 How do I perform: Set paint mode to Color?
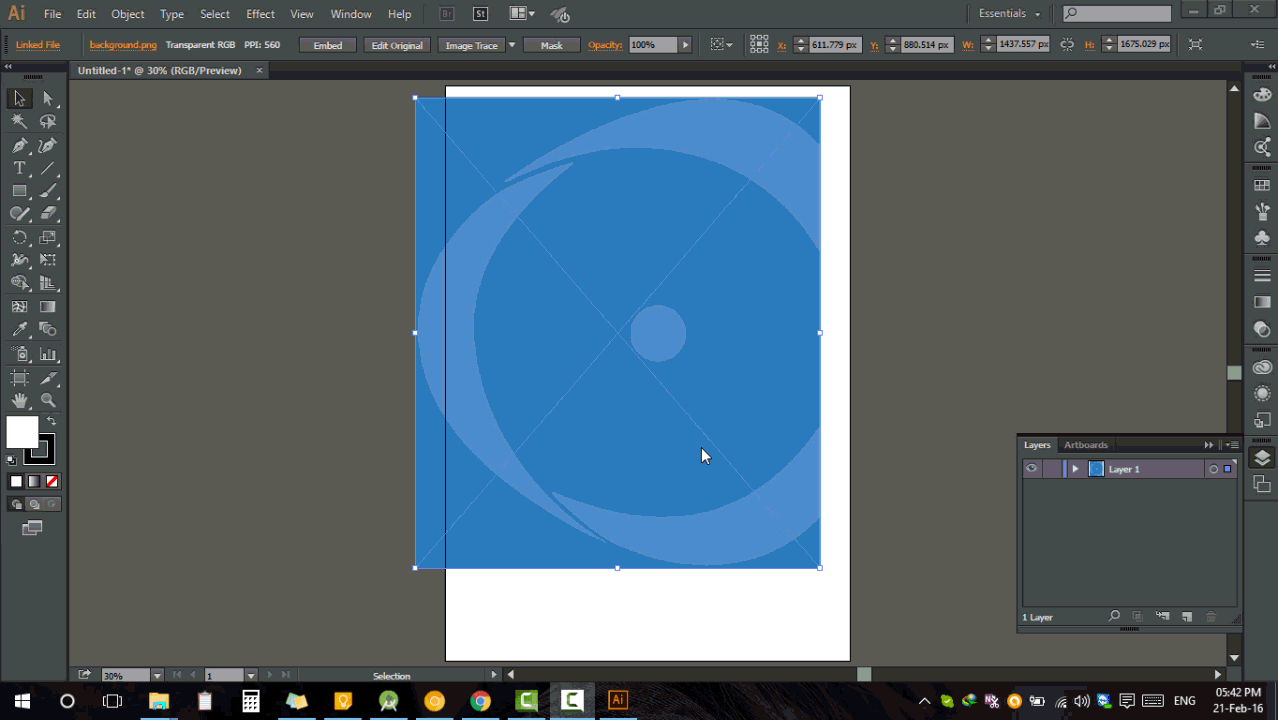16,482
